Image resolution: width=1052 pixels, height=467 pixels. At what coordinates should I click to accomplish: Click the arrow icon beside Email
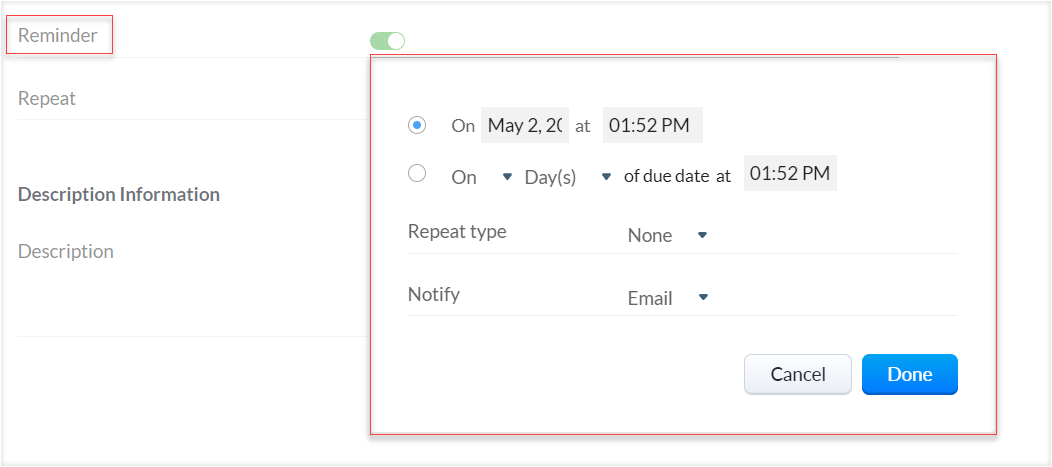tap(703, 297)
